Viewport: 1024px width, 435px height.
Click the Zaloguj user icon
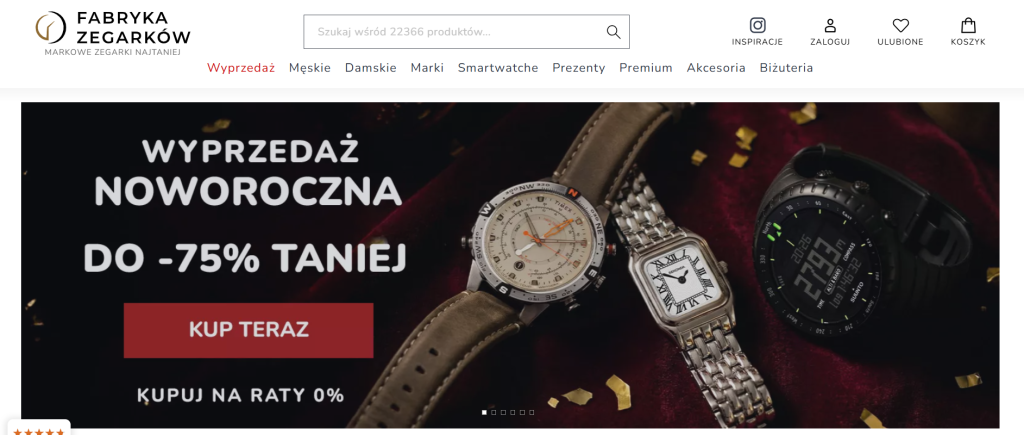point(830,25)
